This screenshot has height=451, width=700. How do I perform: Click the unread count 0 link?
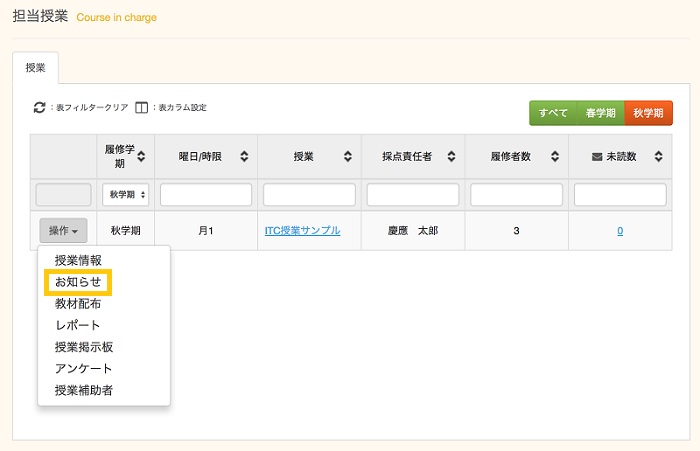620,231
